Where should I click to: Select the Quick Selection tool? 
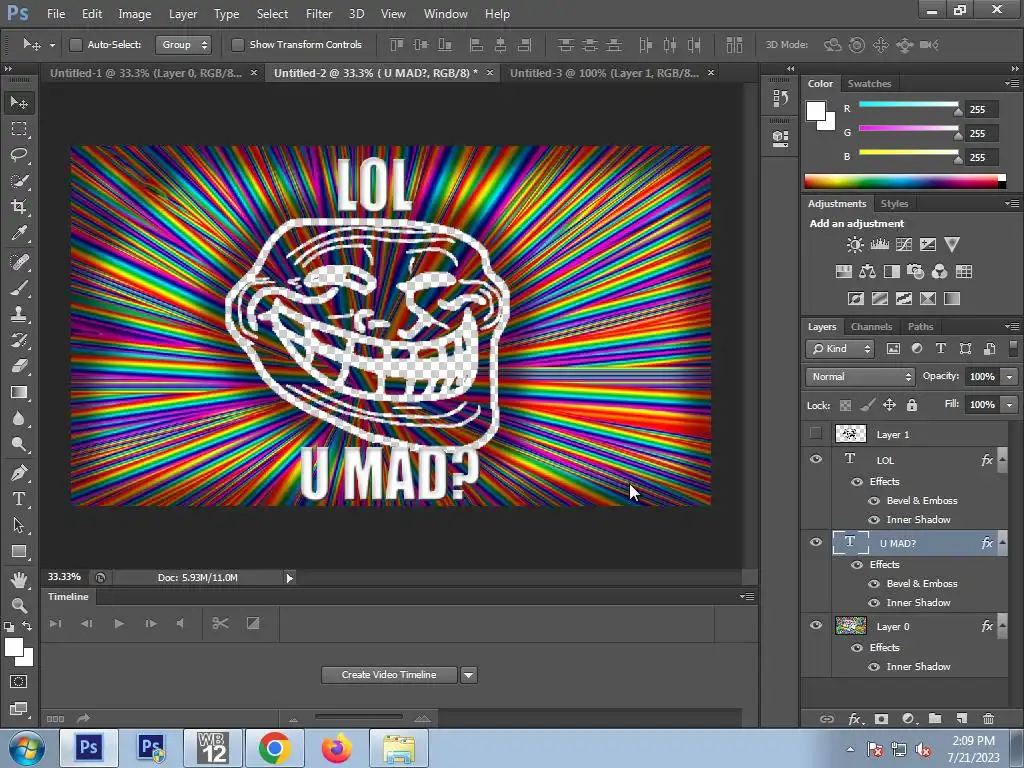[19, 181]
